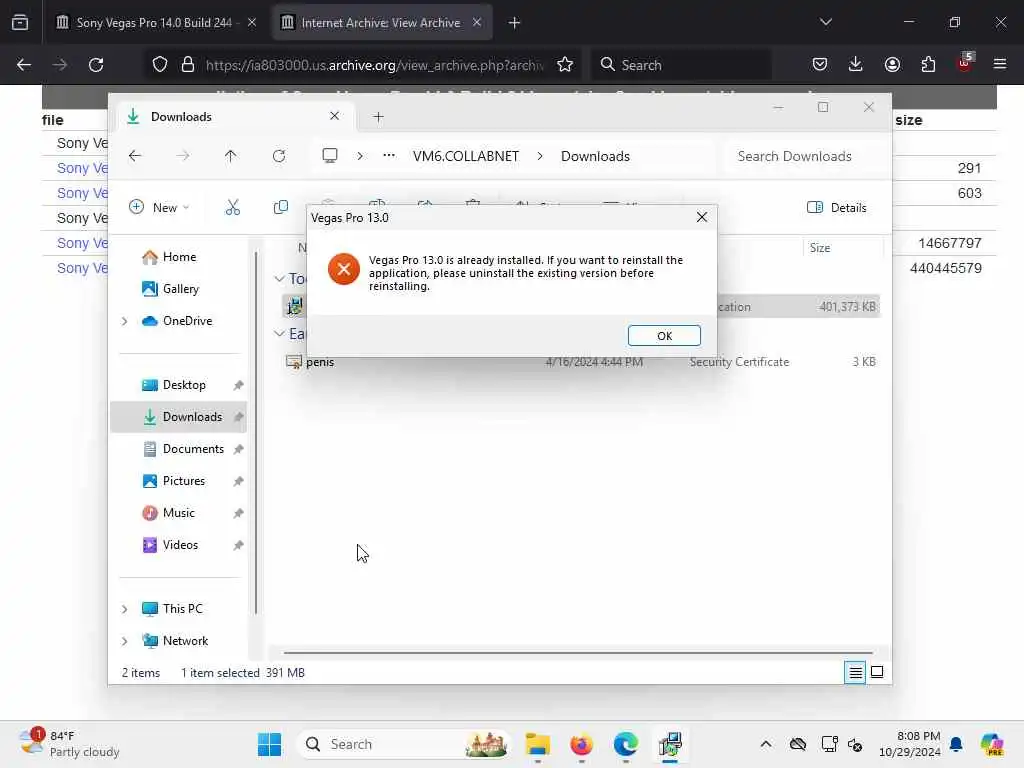Expand the OneDrive tree node

pyautogui.click(x=125, y=321)
